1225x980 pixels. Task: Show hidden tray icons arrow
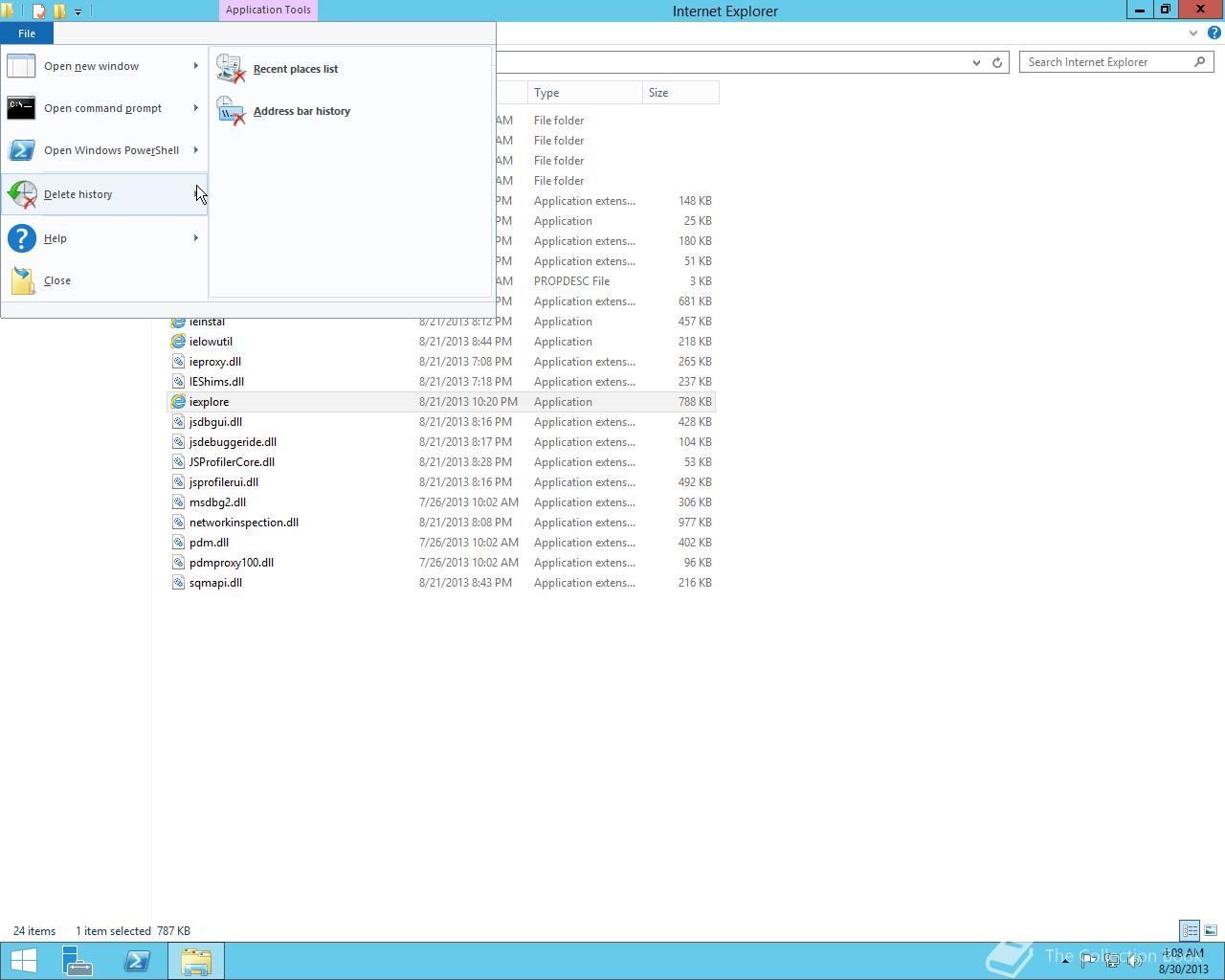[x=1064, y=961]
